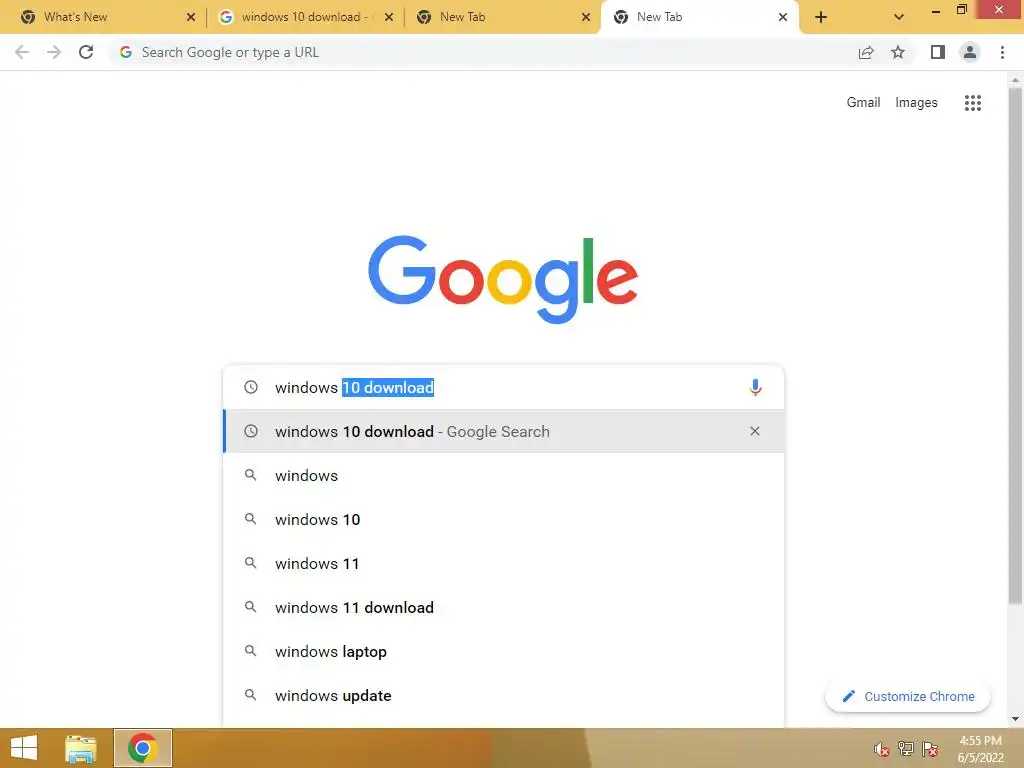Open the Gmail link

(x=863, y=103)
